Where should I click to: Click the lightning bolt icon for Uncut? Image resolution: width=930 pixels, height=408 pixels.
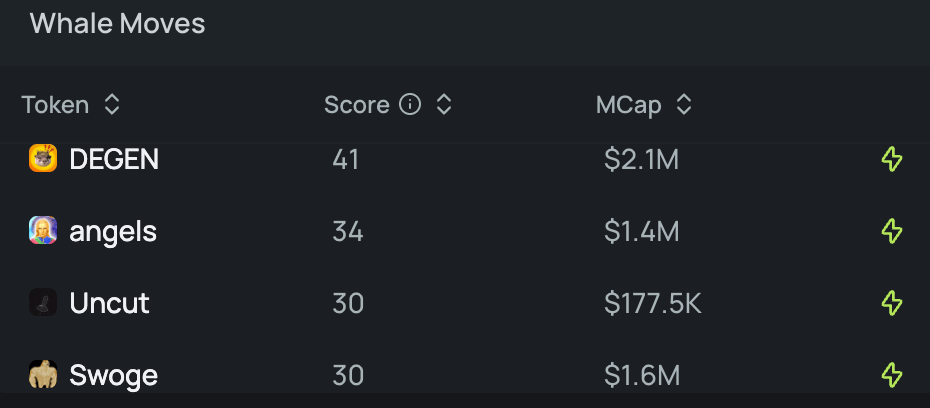coord(891,303)
